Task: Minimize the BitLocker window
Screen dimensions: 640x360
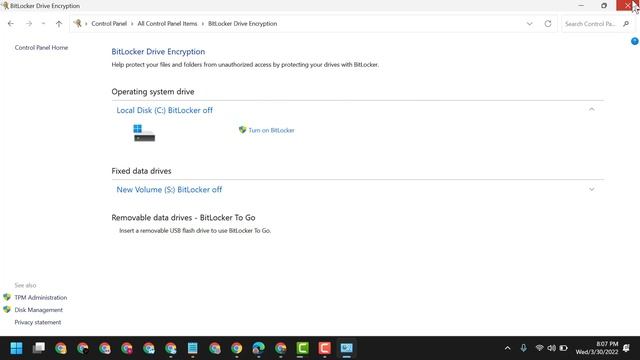Action: click(x=581, y=6)
